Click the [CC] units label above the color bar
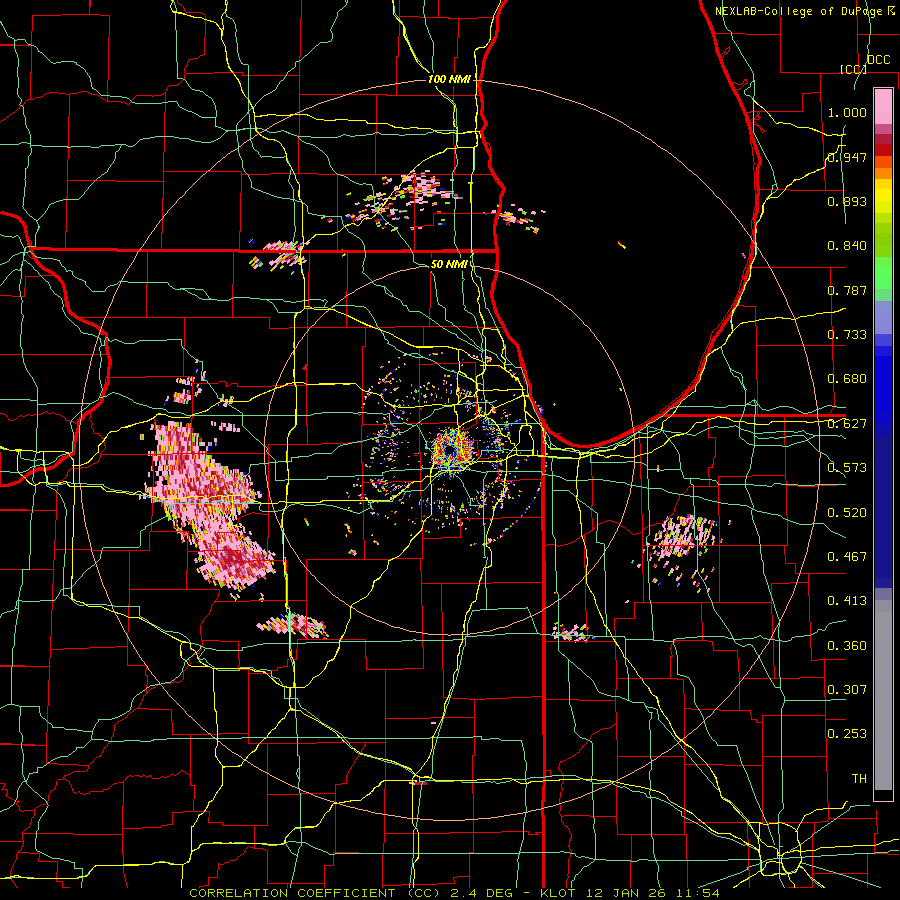Image resolution: width=900 pixels, height=900 pixels. [x=853, y=69]
